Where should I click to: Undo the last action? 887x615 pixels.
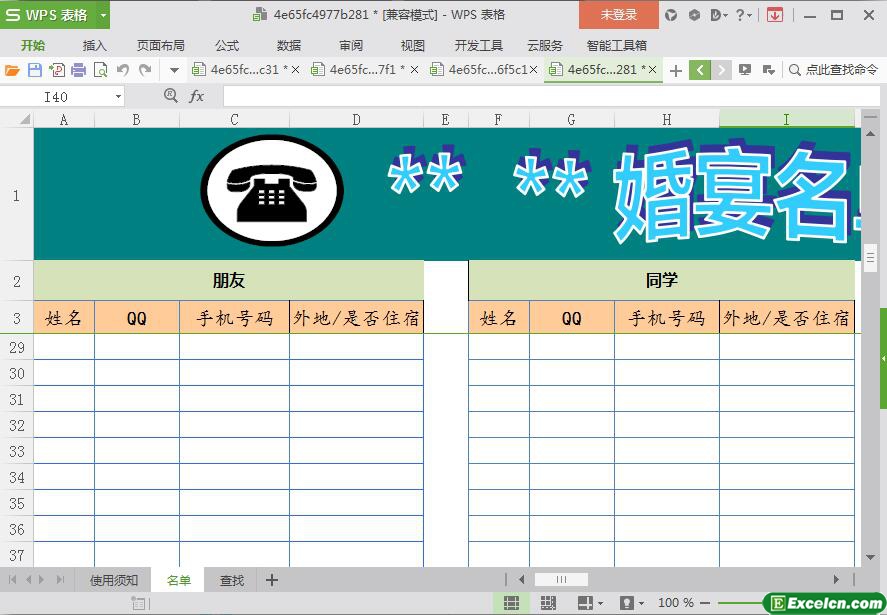click(x=123, y=70)
